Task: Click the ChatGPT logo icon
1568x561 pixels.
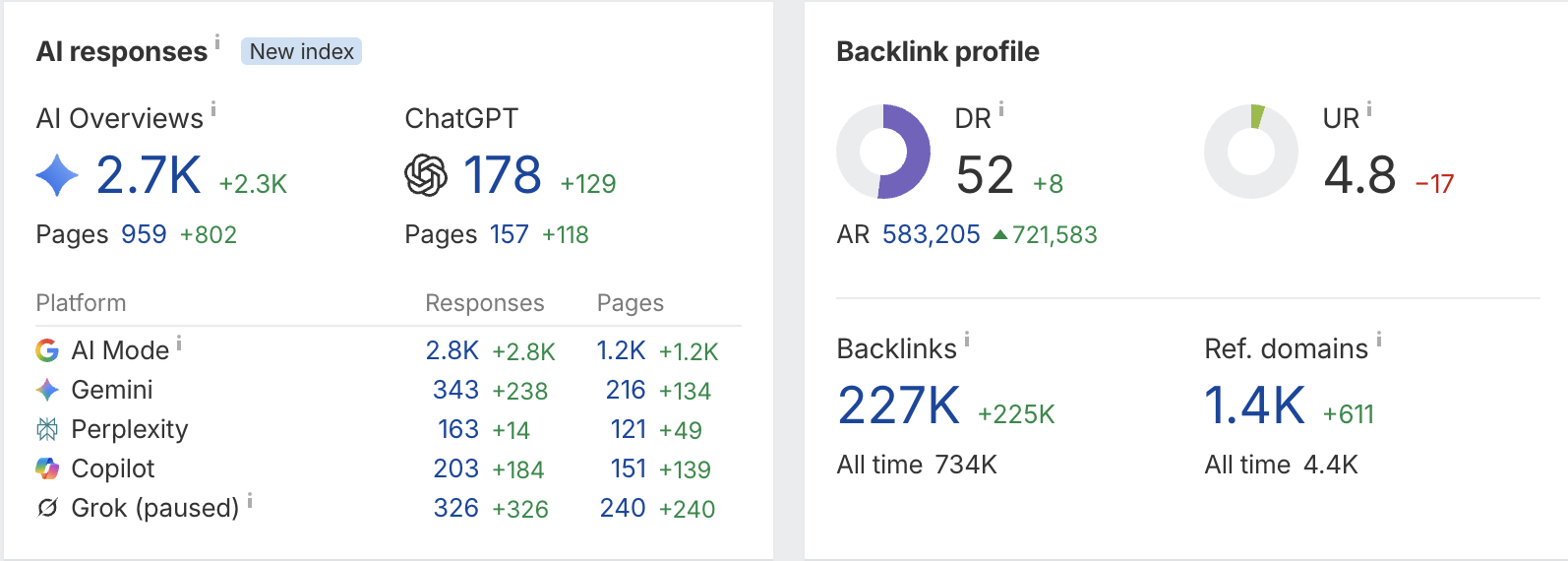Action: [x=426, y=175]
